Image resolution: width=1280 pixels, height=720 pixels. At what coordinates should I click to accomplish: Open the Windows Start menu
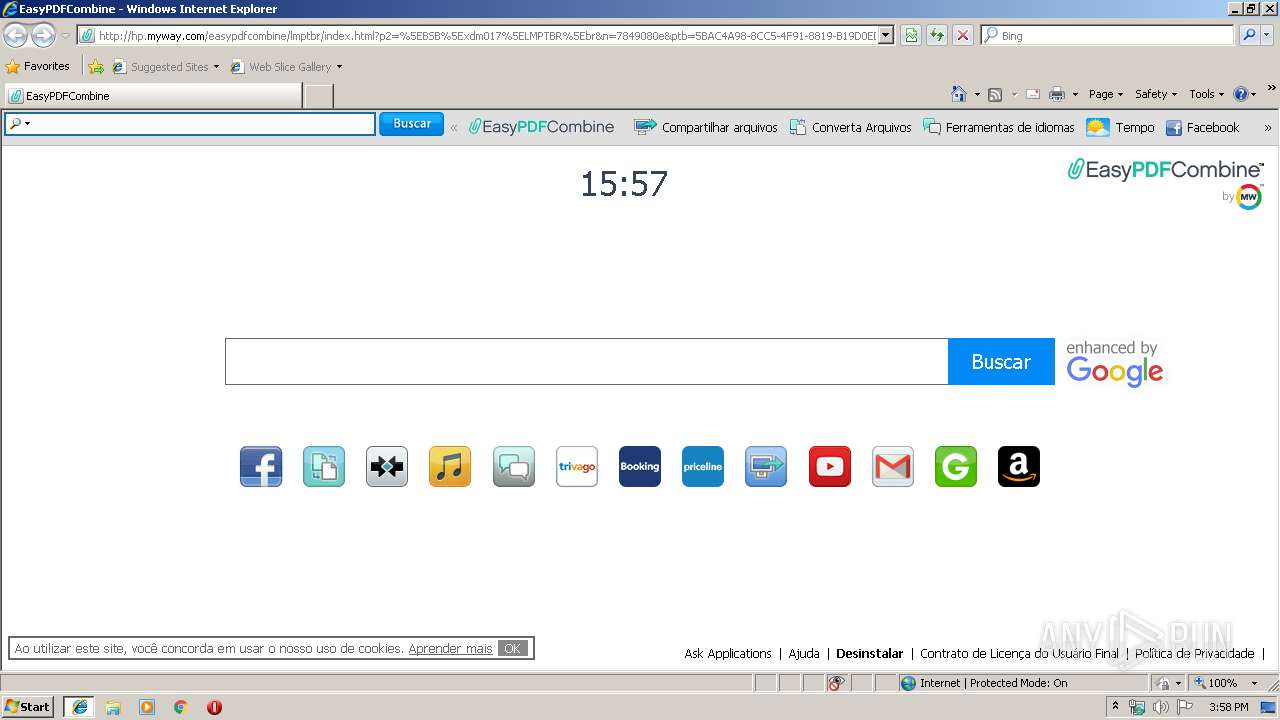pyautogui.click(x=28, y=707)
